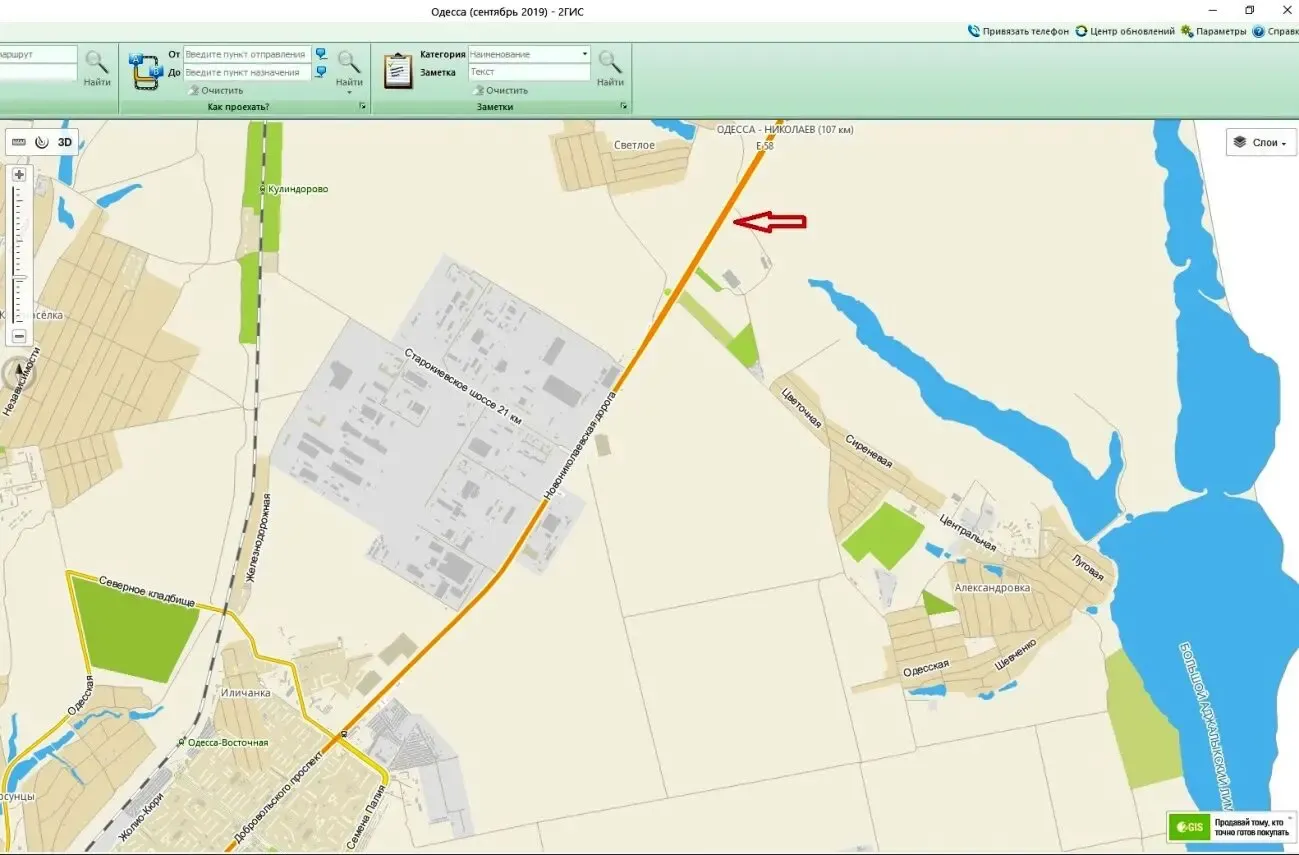Pick destination point on map icon
Viewport: 1299px width, 855px height.
pyautogui.click(x=321, y=72)
